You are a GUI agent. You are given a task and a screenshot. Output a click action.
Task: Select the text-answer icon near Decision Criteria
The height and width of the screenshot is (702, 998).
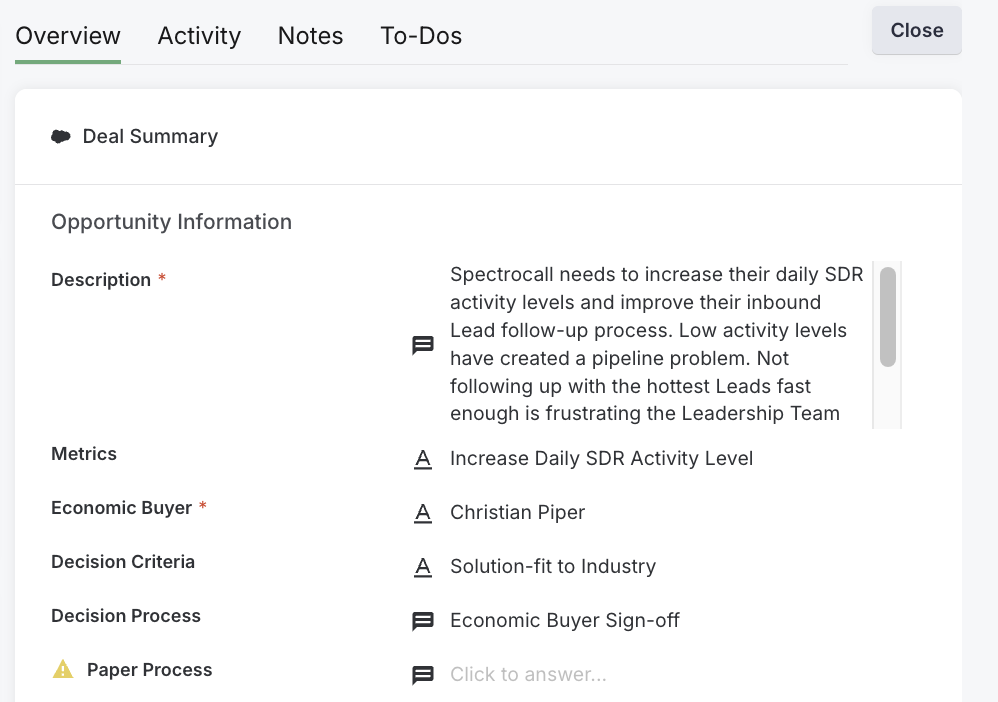click(422, 567)
